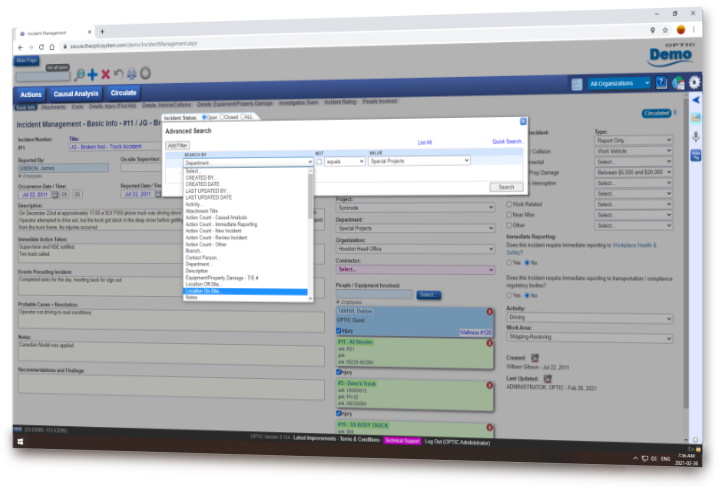
Task: Select Yes for Workplace Health reporting
Action: [509, 262]
